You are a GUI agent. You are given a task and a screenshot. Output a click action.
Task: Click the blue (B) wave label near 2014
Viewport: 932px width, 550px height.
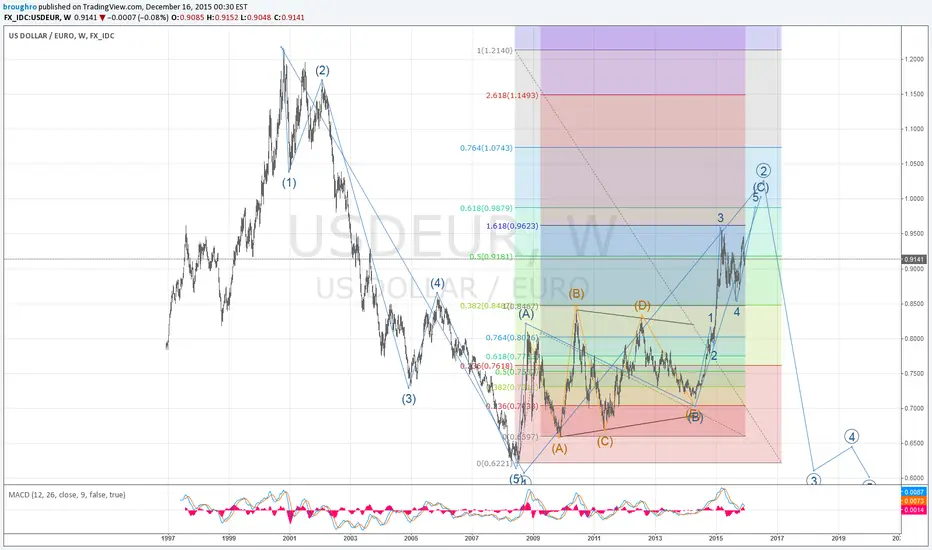pos(695,417)
